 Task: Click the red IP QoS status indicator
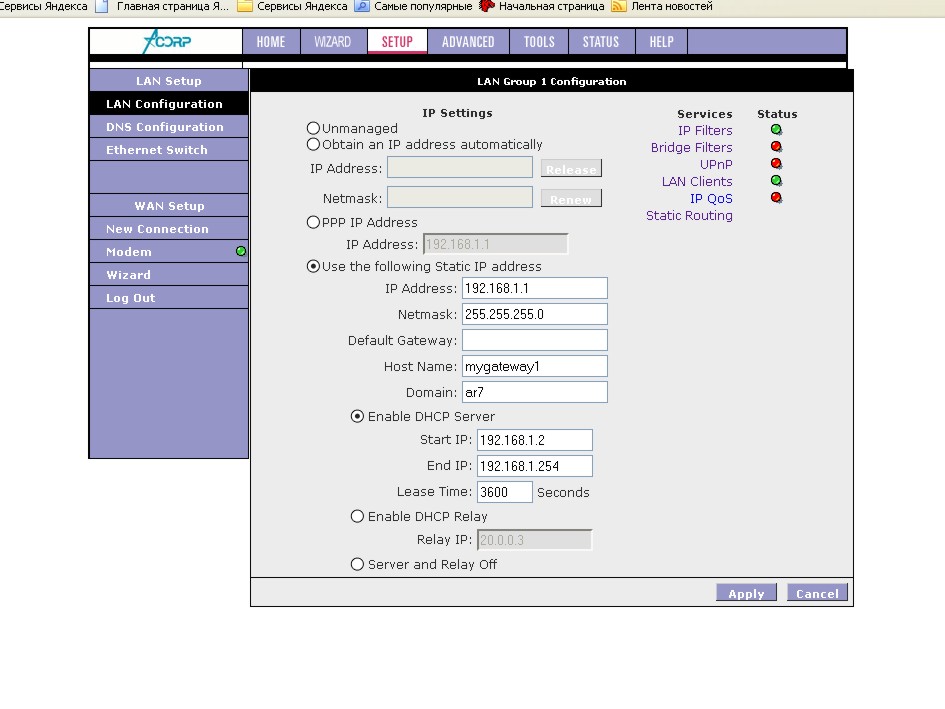(776, 198)
